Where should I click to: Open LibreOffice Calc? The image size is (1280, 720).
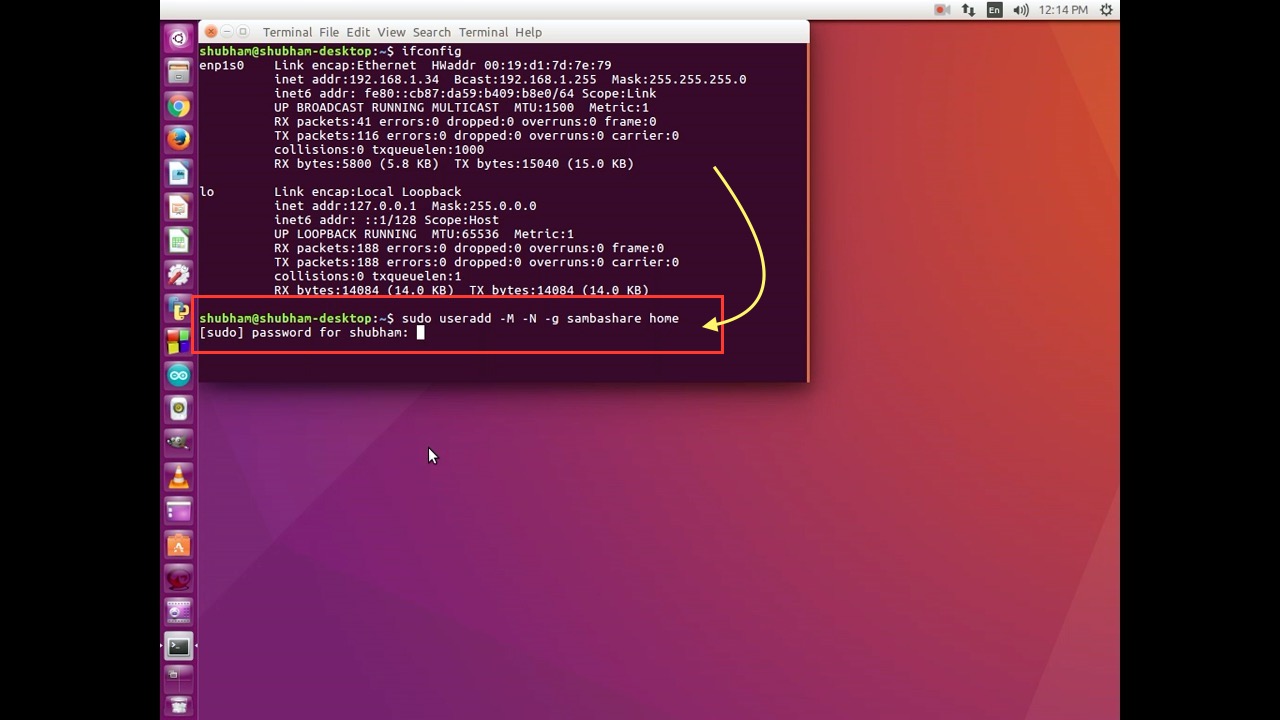tap(178, 240)
